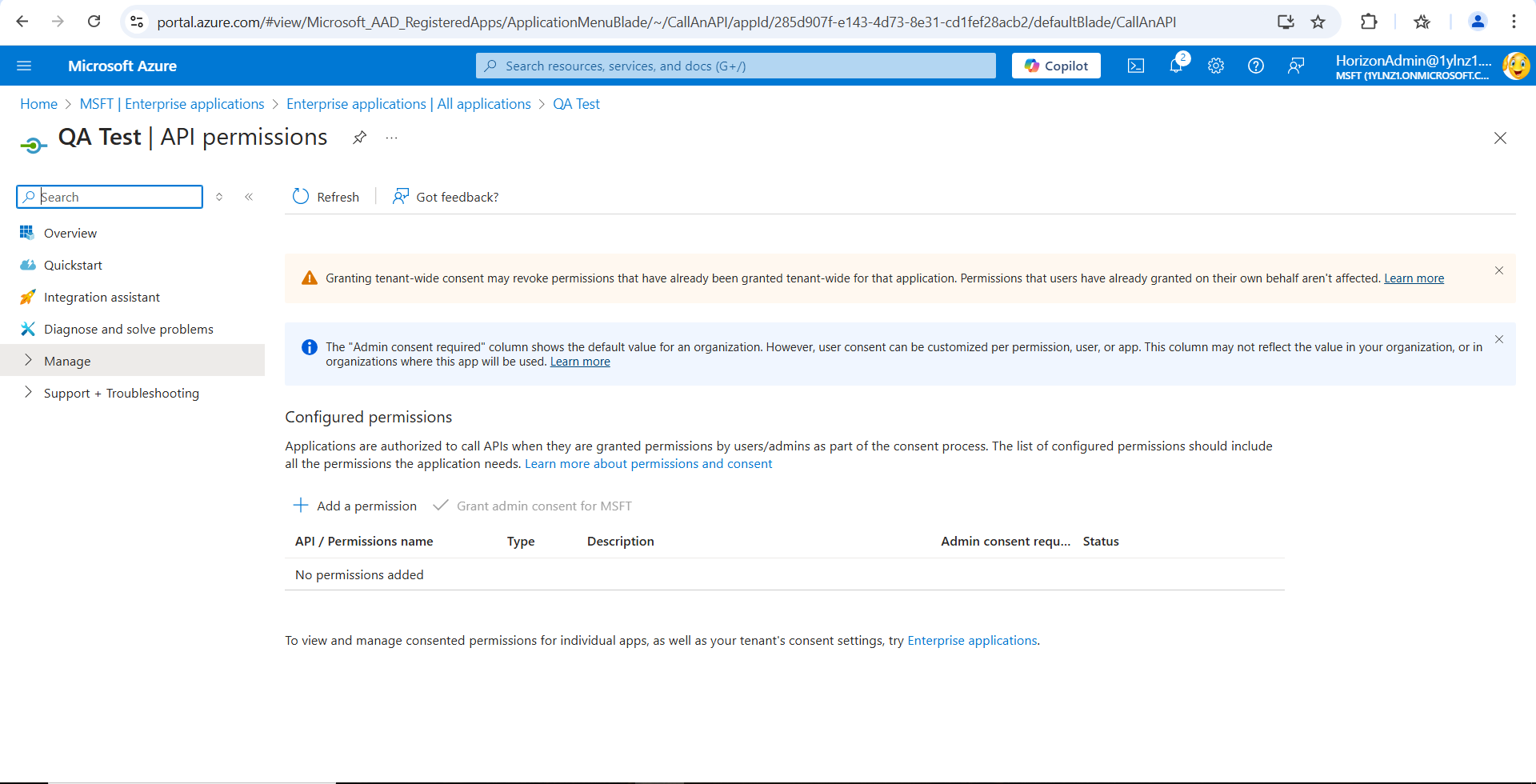Open Integration assistant
Screen dimensions: 1536x784
point(102,297)
